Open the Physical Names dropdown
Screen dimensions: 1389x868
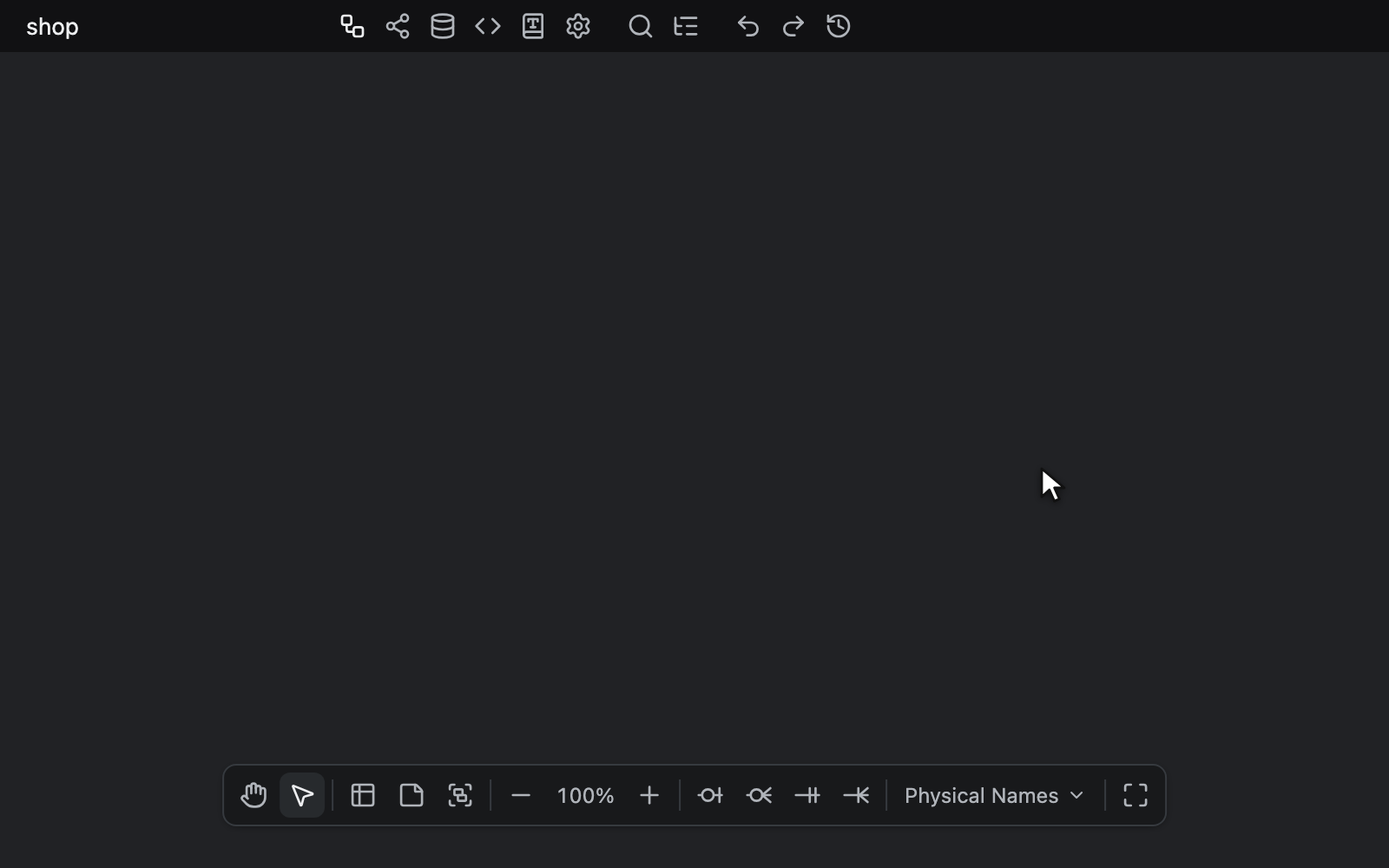(995, 795)
